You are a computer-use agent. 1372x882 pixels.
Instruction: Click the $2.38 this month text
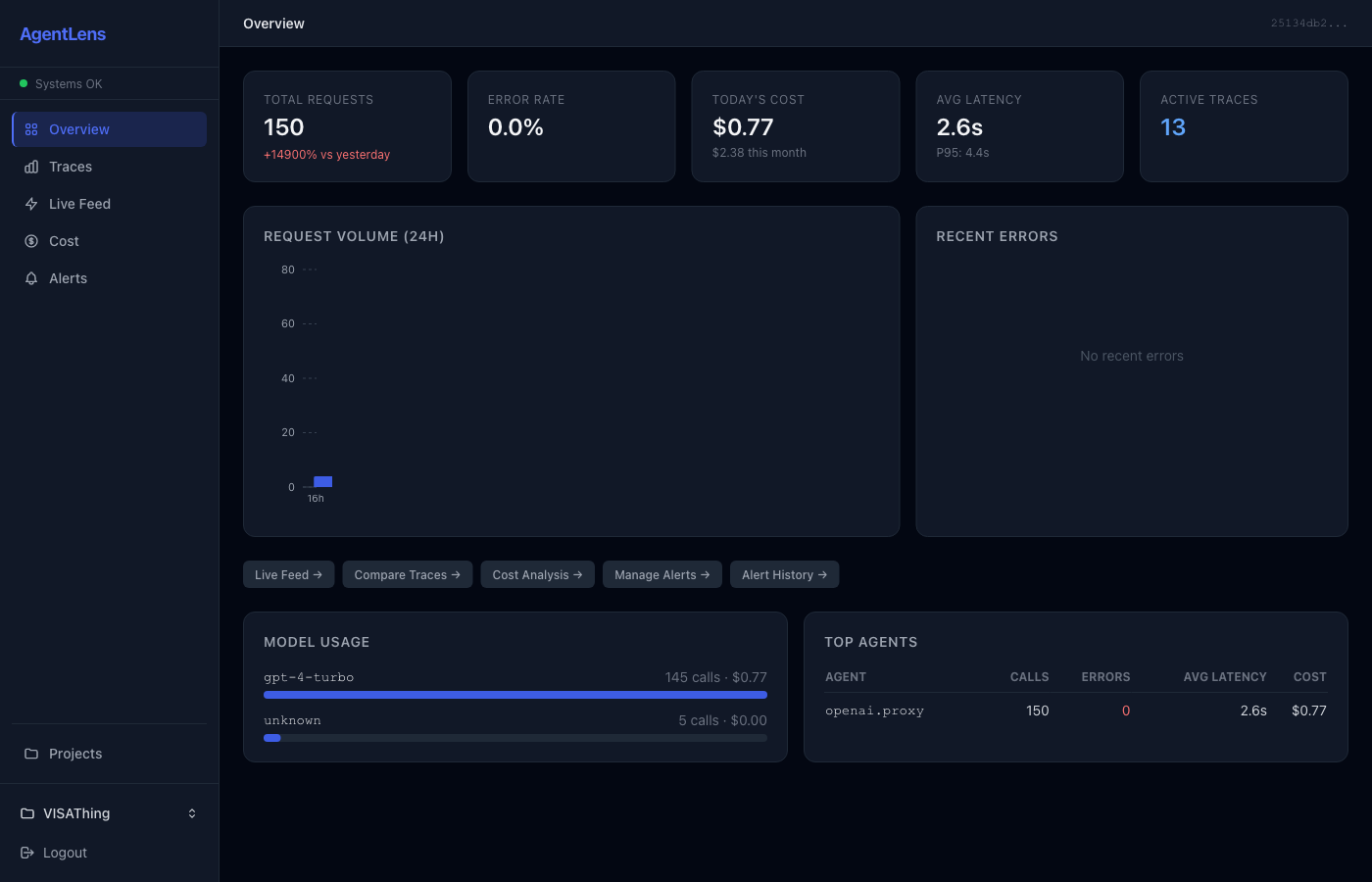(759, 153)
